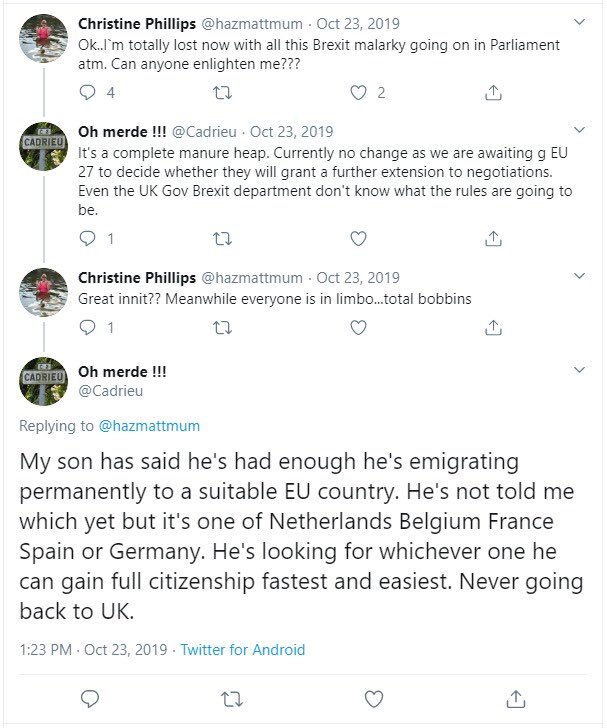Image resolution: width=607 pixels, height=728 pixels.
Task: Expand chevron menu on 'manure heap' tweet
Action: [579, 130]
